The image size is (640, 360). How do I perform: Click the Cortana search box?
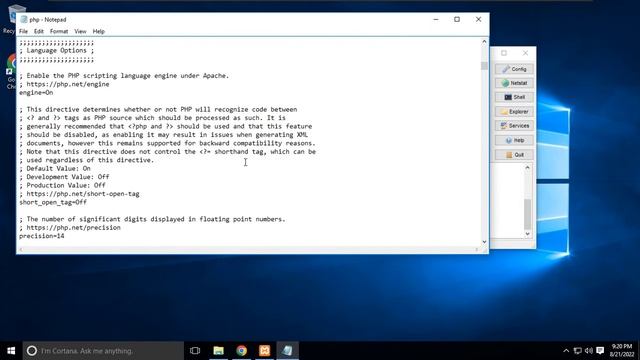[x=103, y=351]
